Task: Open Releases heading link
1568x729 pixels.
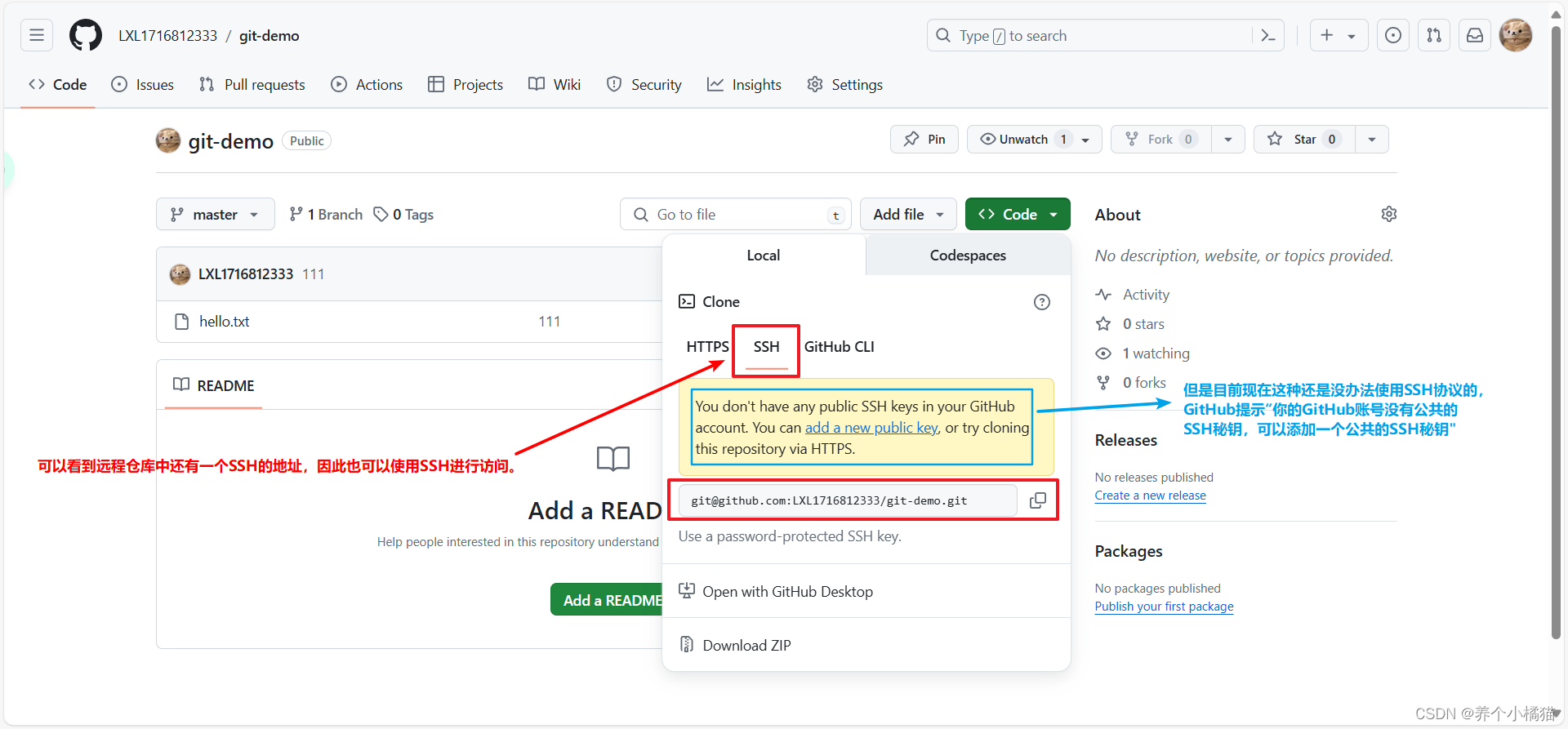Action: [1125, 441]
